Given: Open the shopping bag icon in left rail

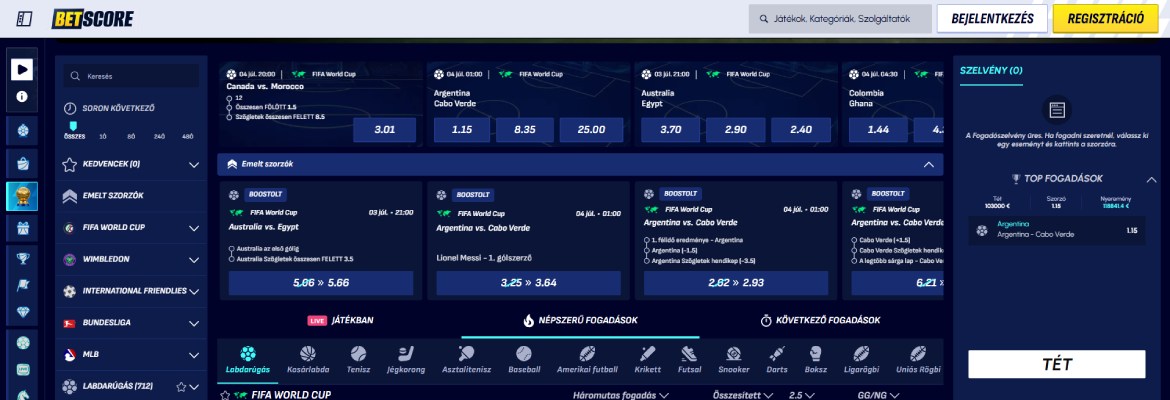Looking at the screenshot, I should [22, 164].
